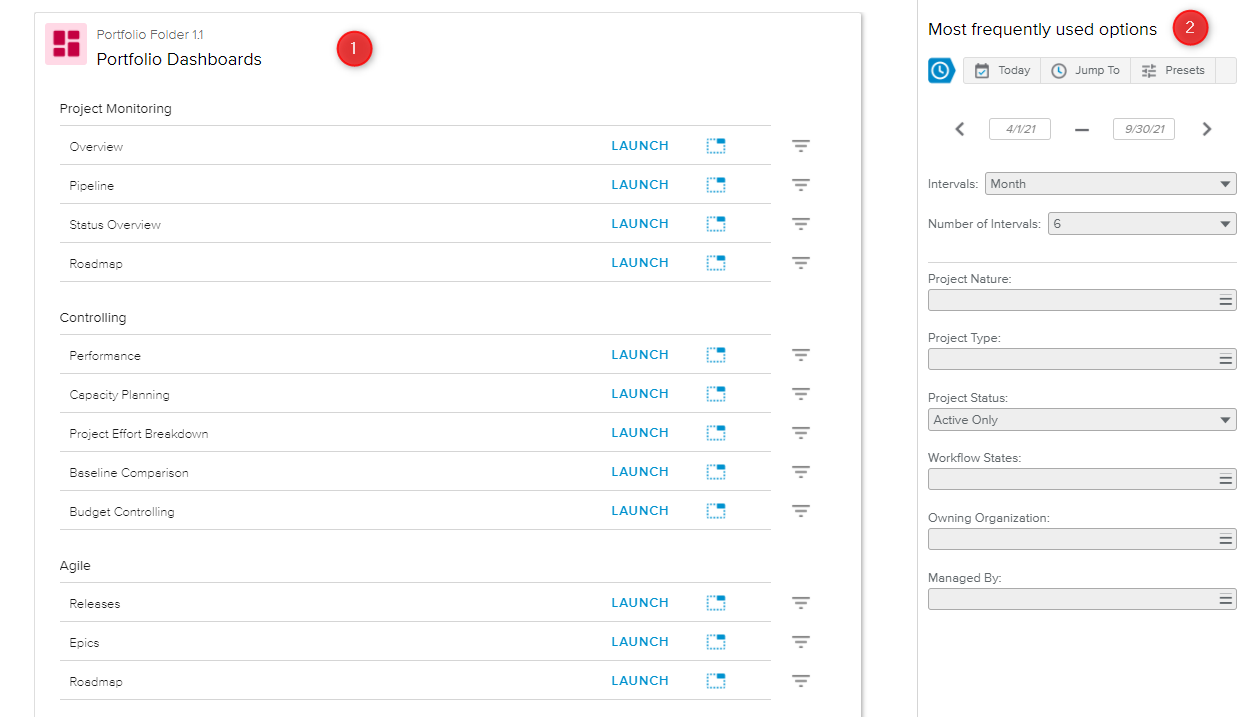Image resolution: width=1244 pixels, height=717 pixels.
Task: Open the Number of Intervals dropdown
Action: click(x=1141, y=224)
